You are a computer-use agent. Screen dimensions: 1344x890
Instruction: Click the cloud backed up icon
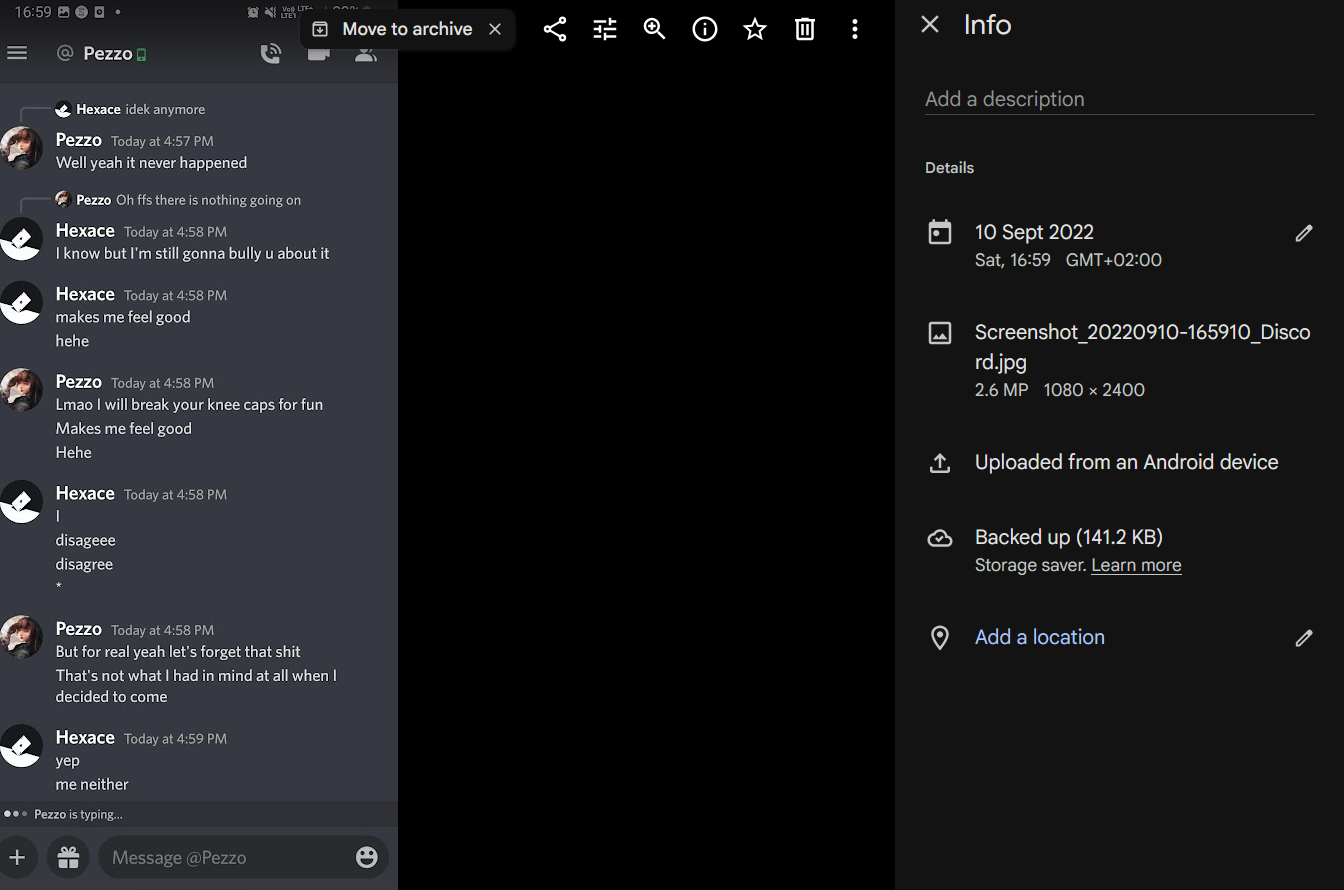point(940,539)
